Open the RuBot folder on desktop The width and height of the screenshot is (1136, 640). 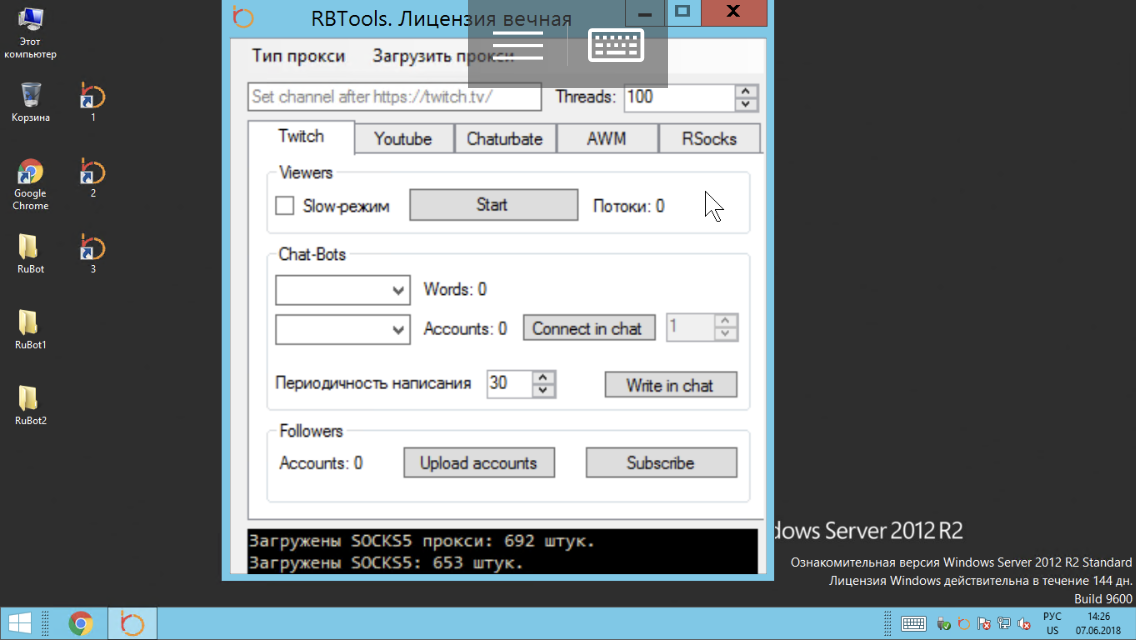(30, 248)
